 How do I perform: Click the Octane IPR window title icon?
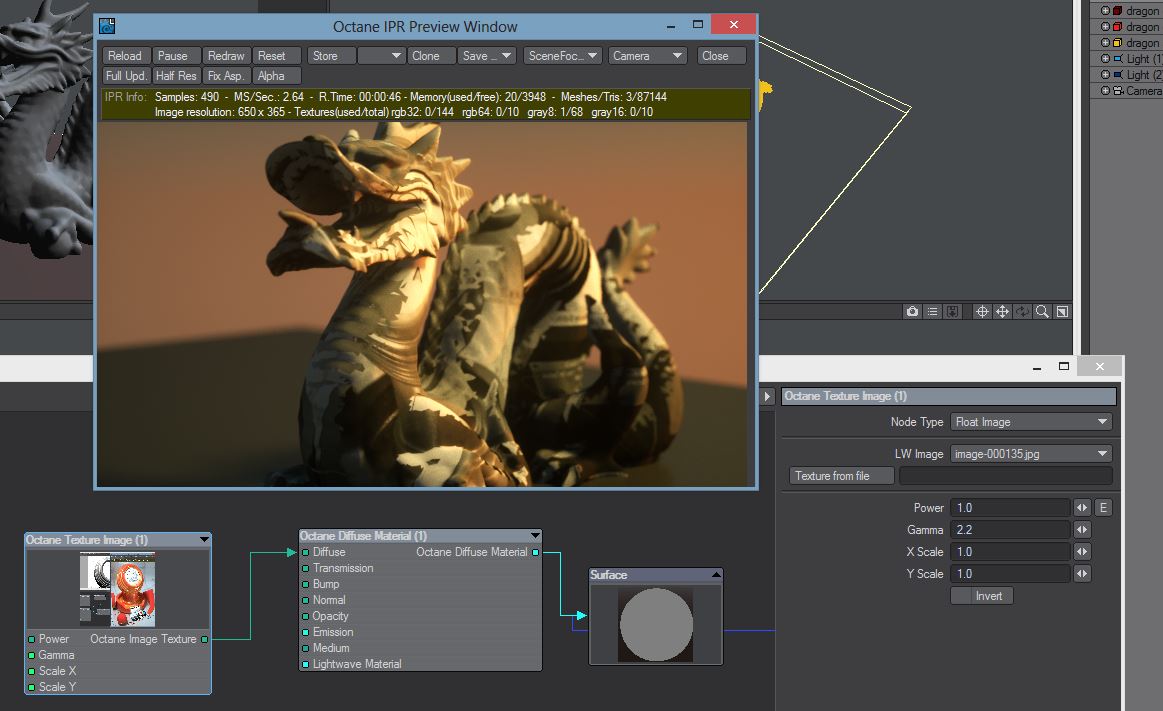pos(107,26)
